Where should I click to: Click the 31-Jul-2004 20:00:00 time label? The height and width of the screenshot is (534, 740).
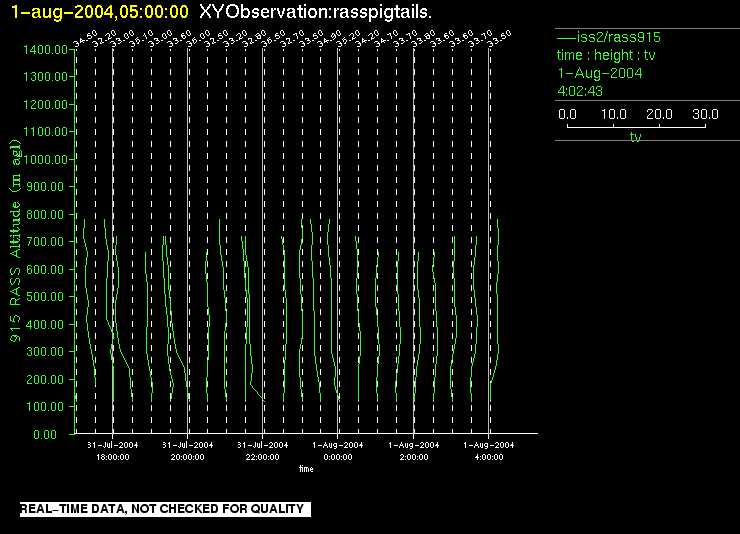click(x=188, y=451)
